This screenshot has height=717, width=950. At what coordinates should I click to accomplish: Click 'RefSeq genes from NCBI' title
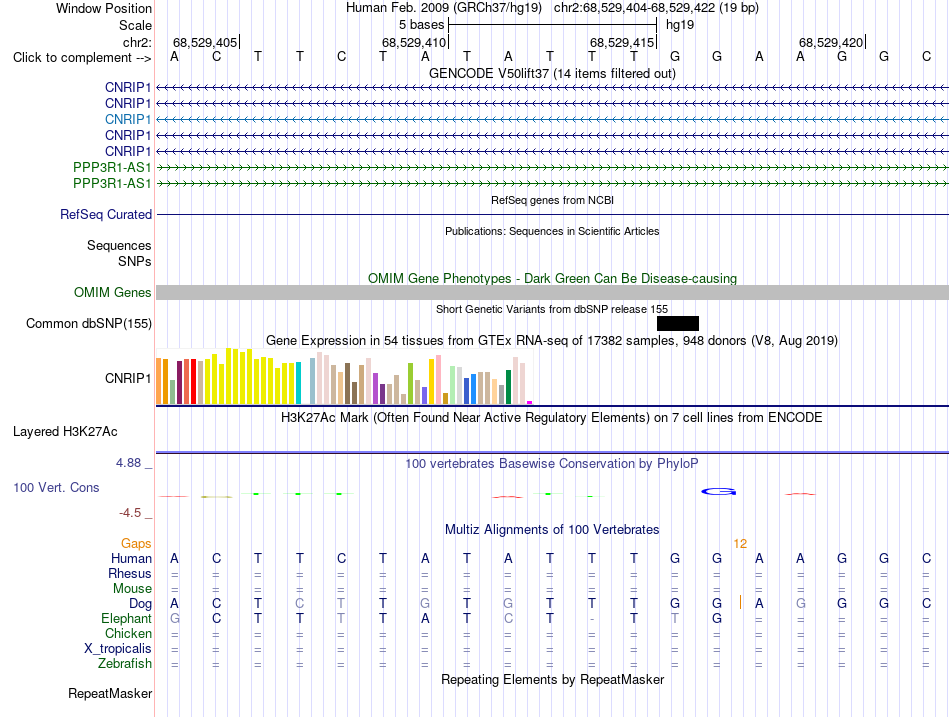pyautogui.click(x=553, y=200)
